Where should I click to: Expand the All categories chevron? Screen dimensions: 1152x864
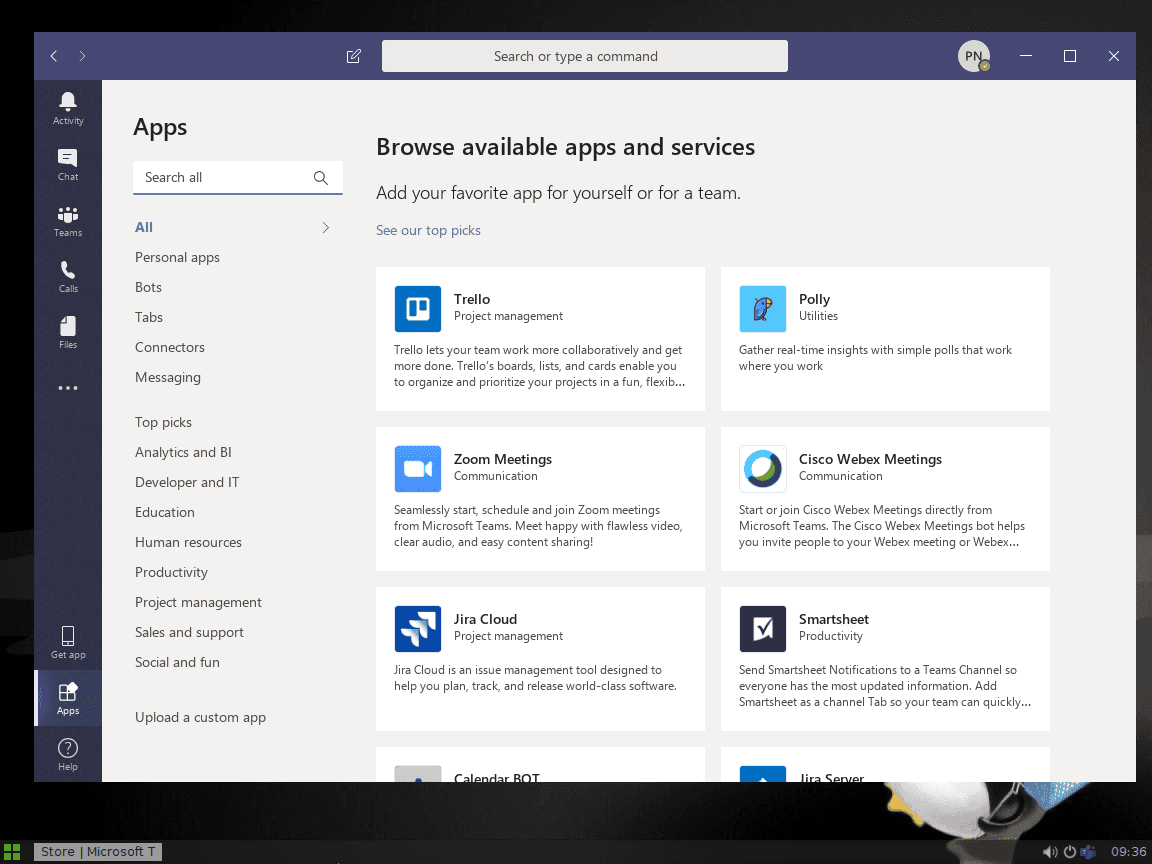[325, 227]
